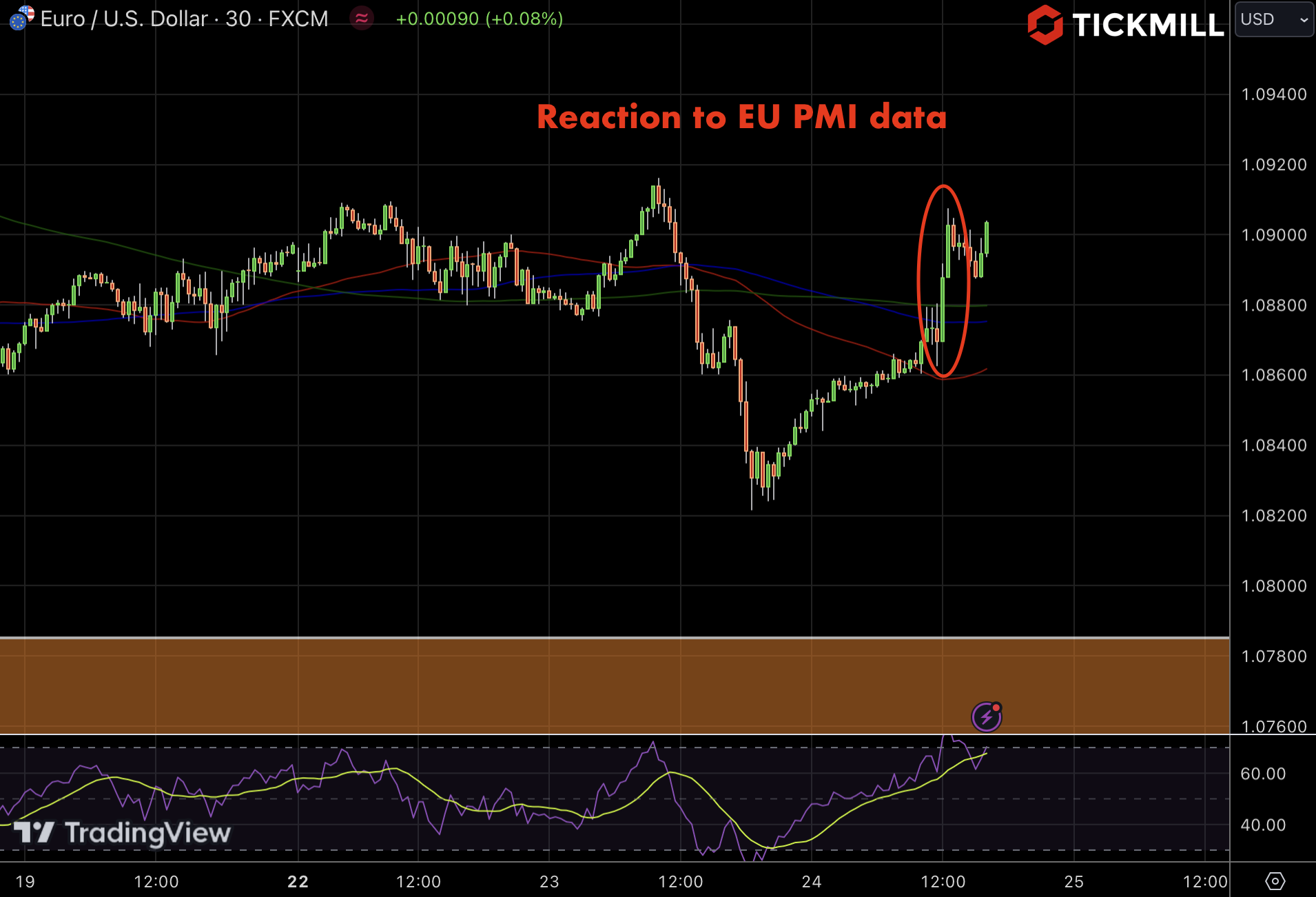Click the 1.08400 price axis label
Image resolution: width=1316 pixels, height=897 pixels.
(x=1274, y=445)
